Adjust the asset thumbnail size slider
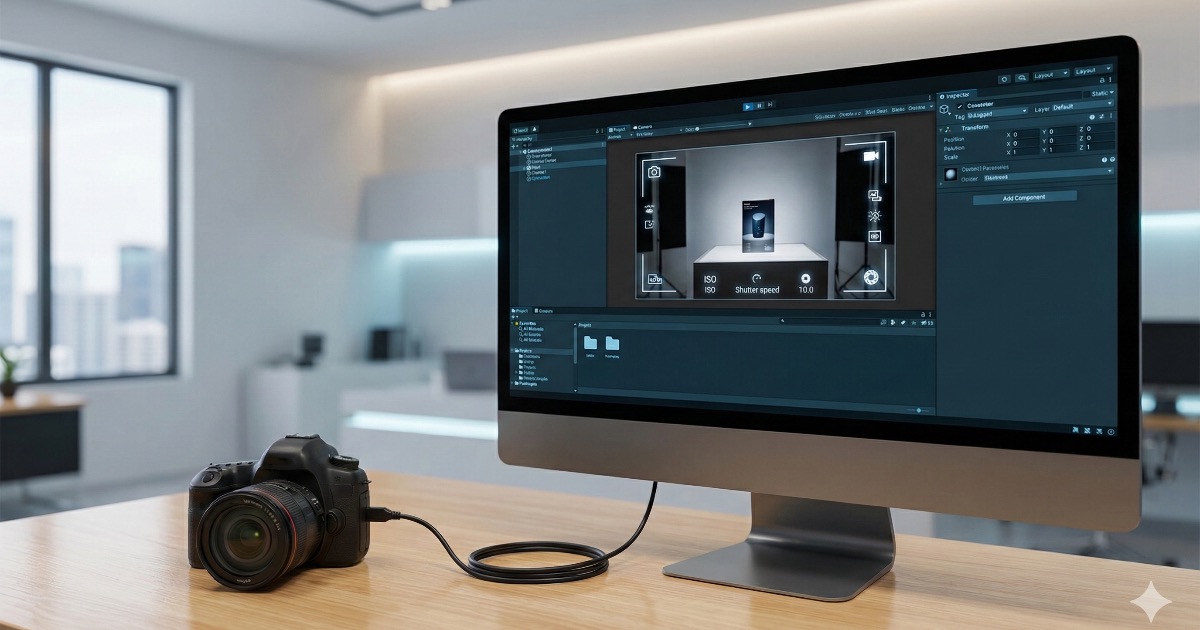 tap(918, 410)
